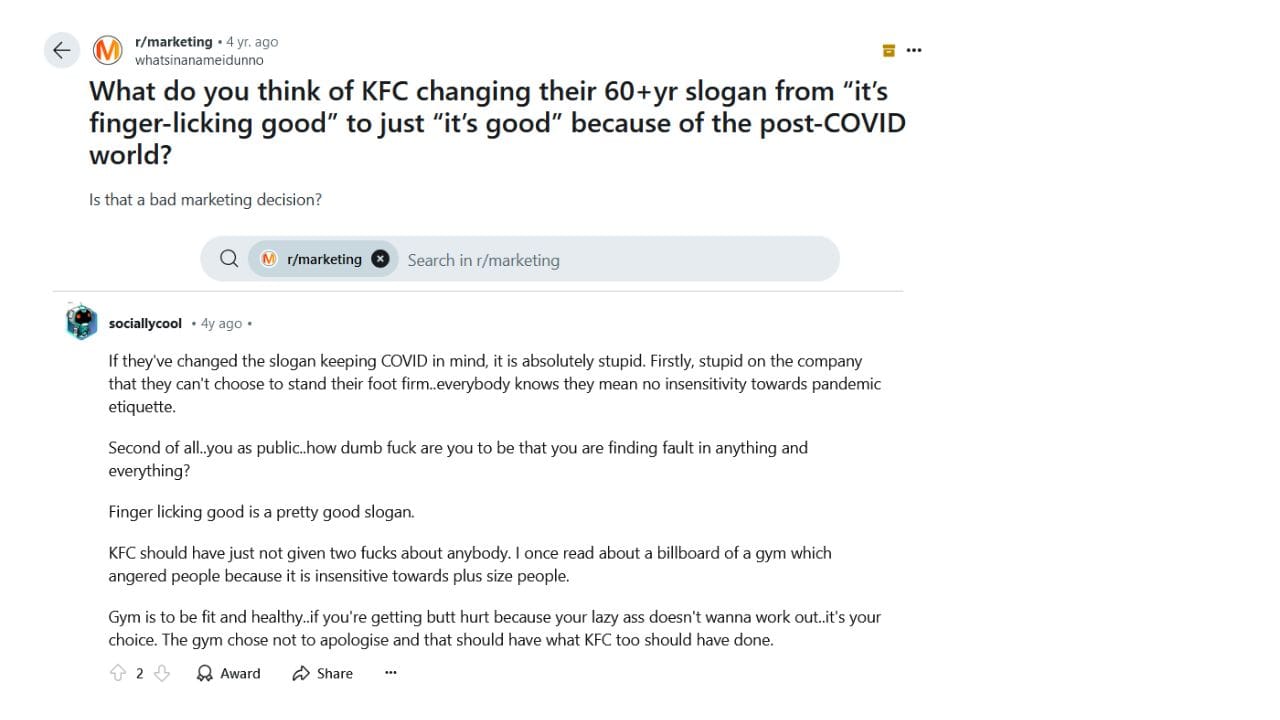1280x720 pixels.
Task: Click sociallycool's avatar image
Action: pos(81,322)
